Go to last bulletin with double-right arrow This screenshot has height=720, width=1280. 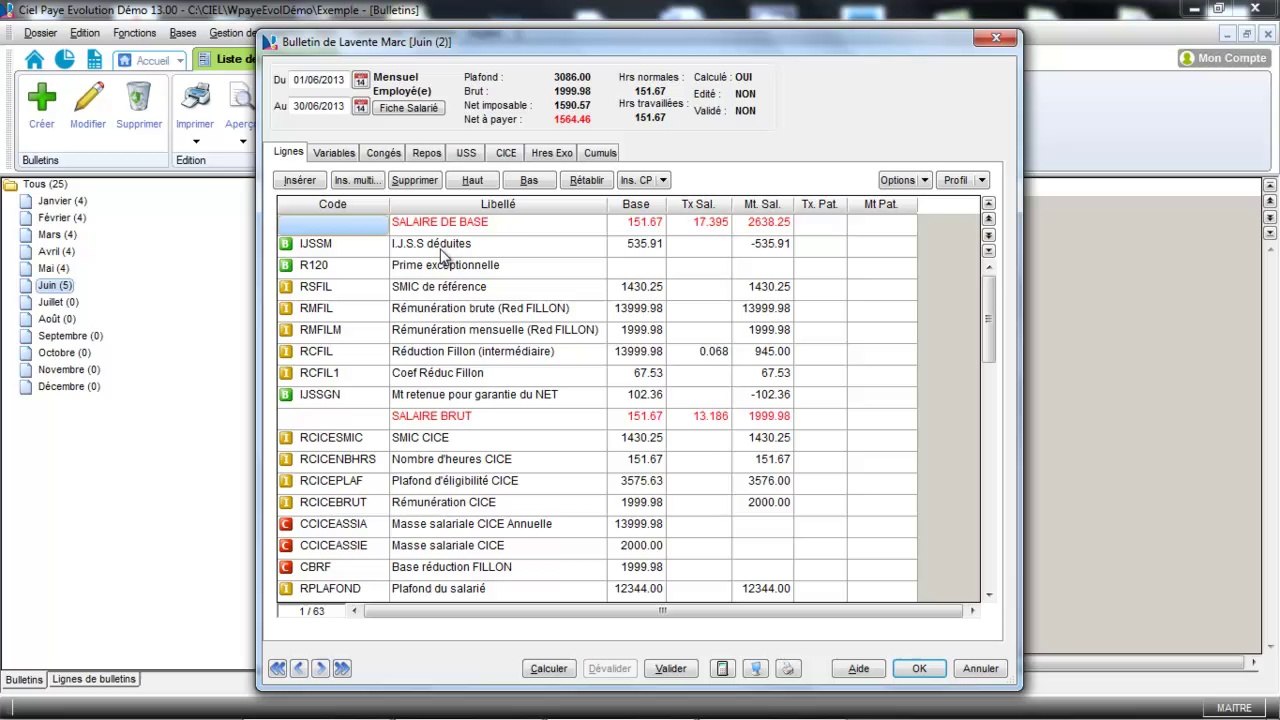(x=342, y=669)
